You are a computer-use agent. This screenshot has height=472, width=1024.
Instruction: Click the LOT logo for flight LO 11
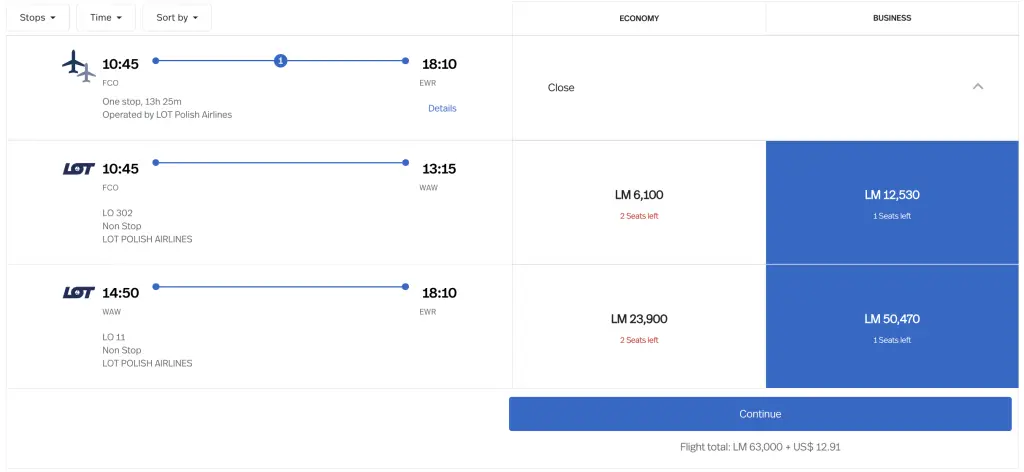coord(78,293)
